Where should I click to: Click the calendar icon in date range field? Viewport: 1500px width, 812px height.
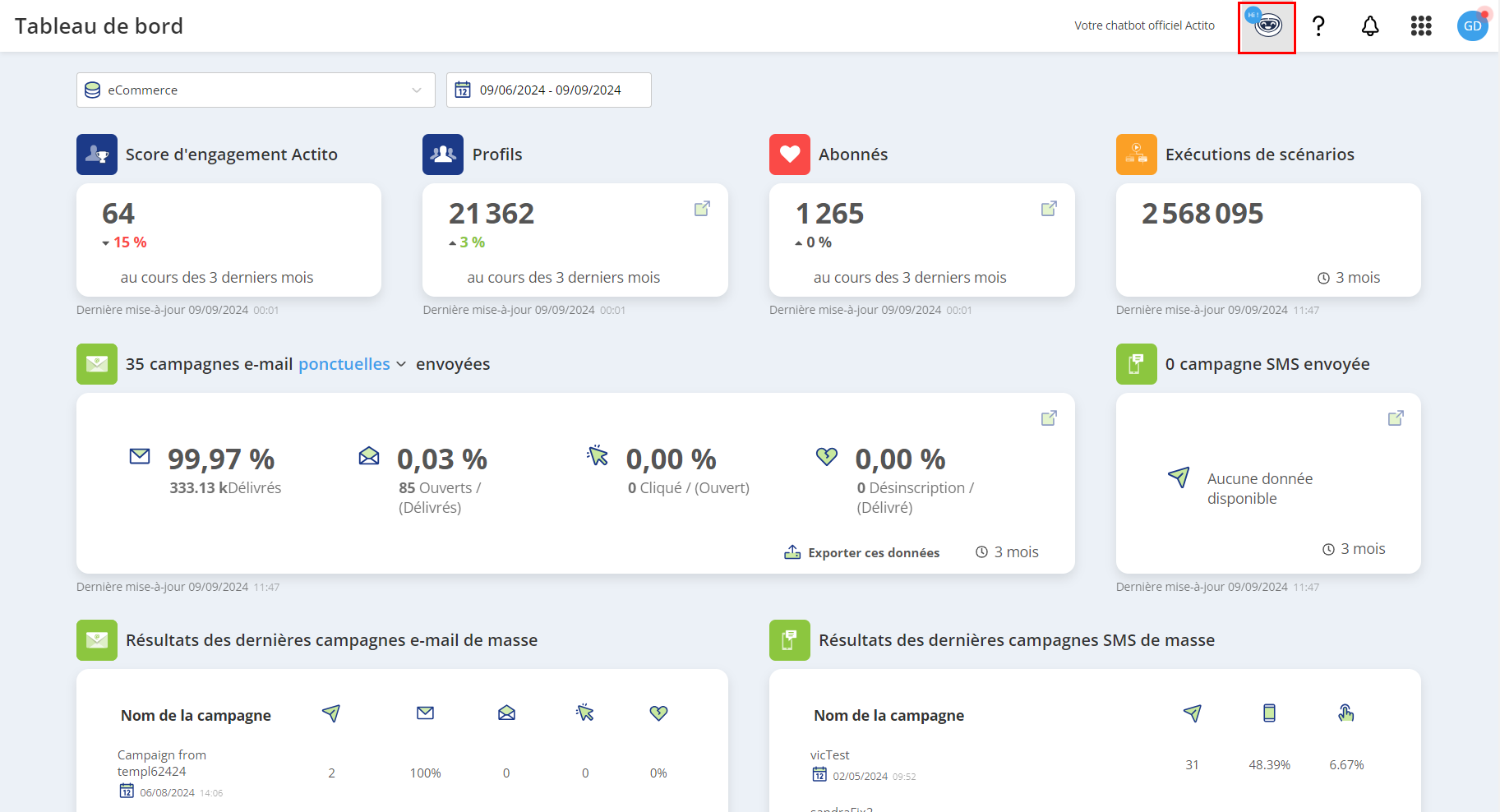[463, 90]
